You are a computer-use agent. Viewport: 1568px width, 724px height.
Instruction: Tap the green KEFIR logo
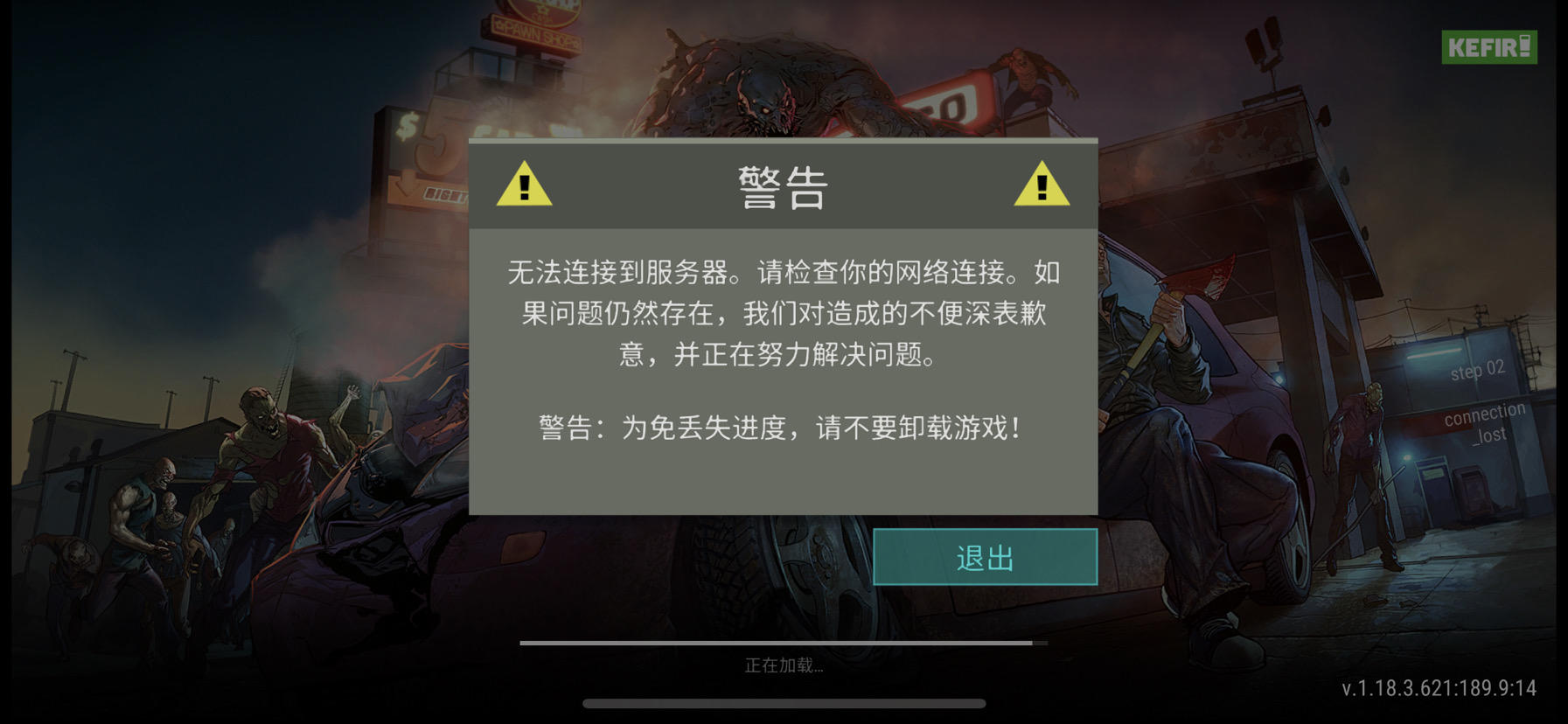click(1489, 47)
